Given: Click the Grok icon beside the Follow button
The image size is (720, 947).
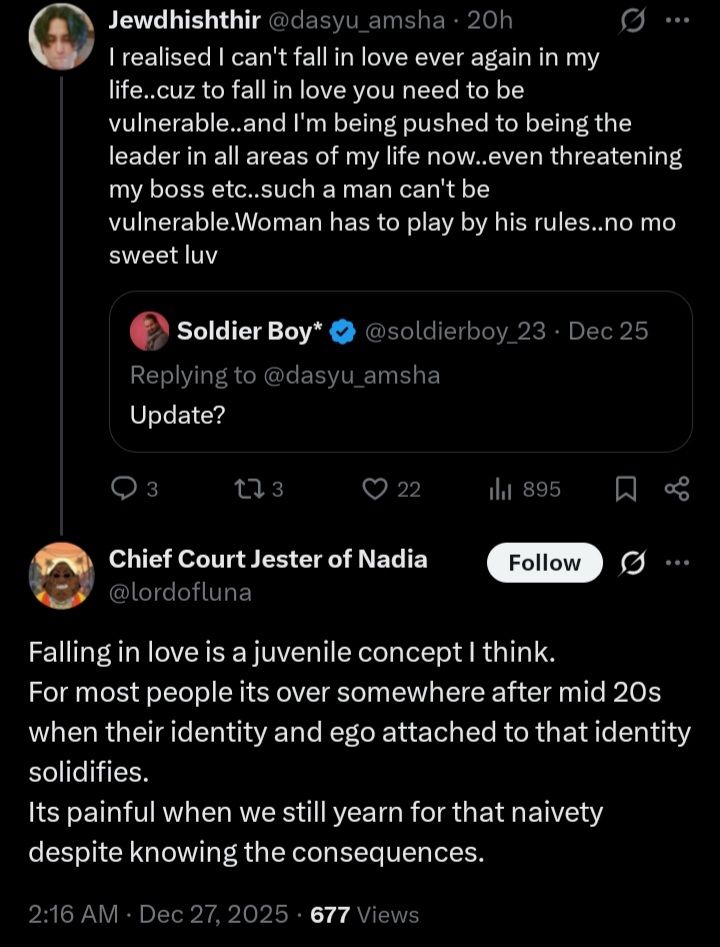Looking at the screenshot, I should [632, 563].
